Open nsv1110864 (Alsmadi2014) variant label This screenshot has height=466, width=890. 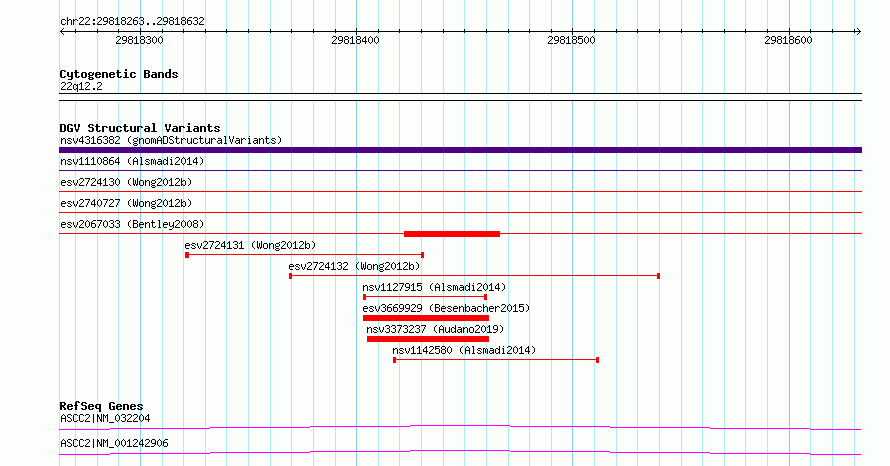click(x=132, y=161)
